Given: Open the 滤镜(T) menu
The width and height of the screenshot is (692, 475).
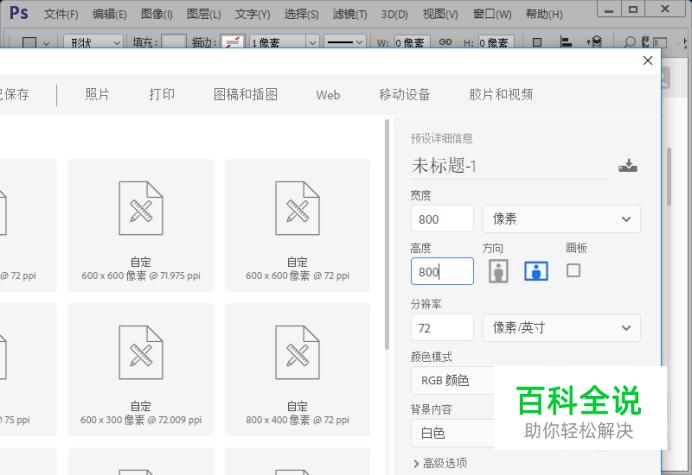Looking at the screenshot, I should tap(350, 14).
